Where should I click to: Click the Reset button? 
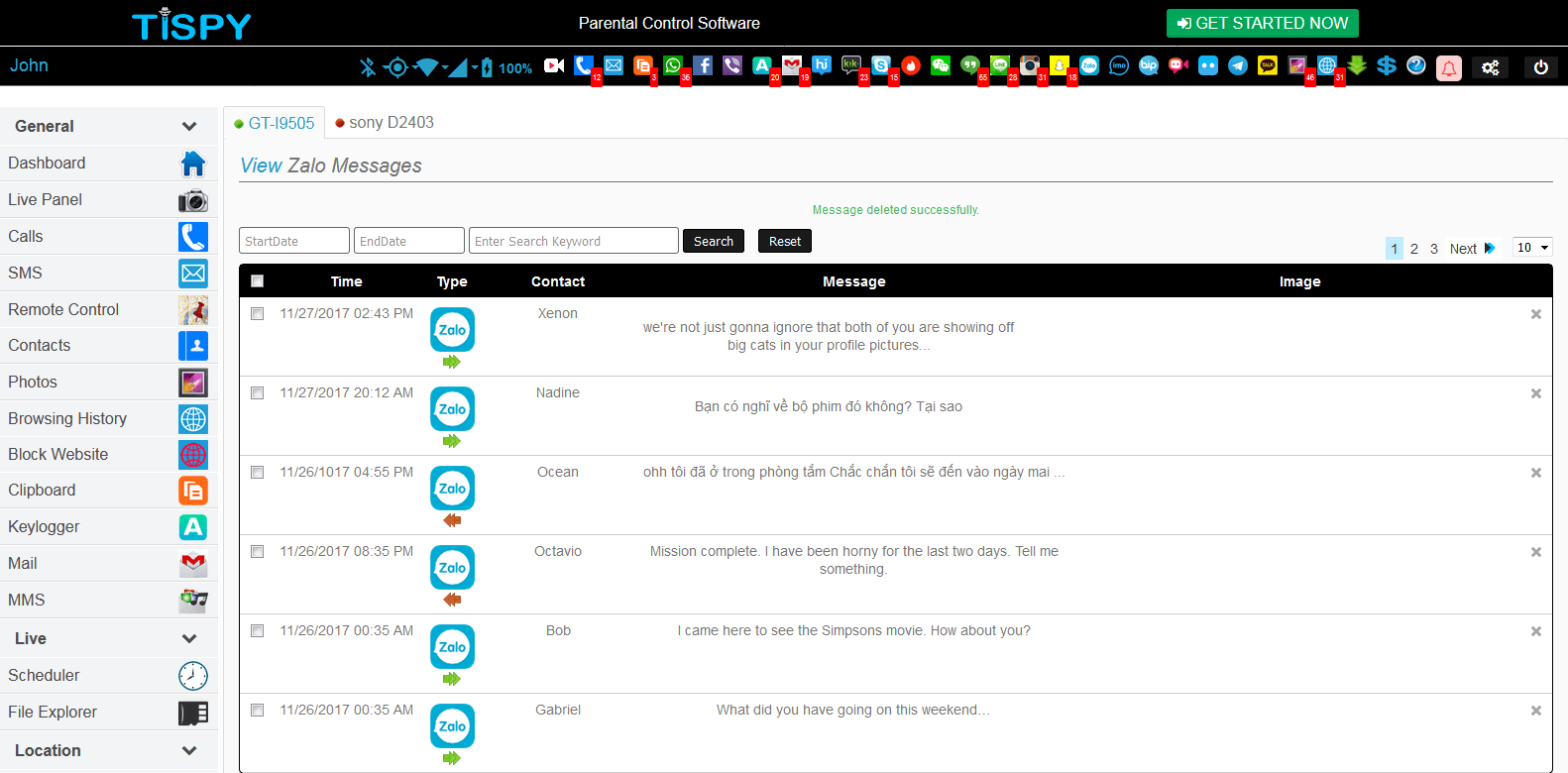(785, 241)
